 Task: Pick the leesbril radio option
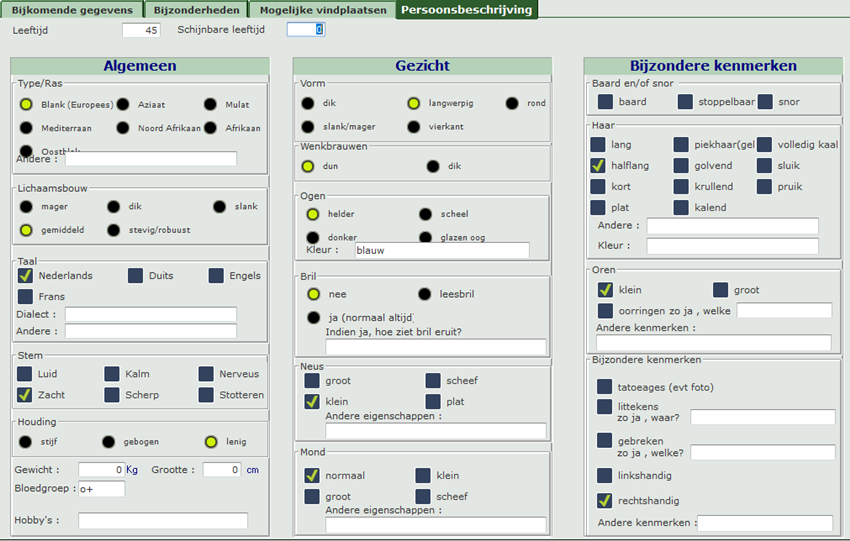click(x=424, y=294)
